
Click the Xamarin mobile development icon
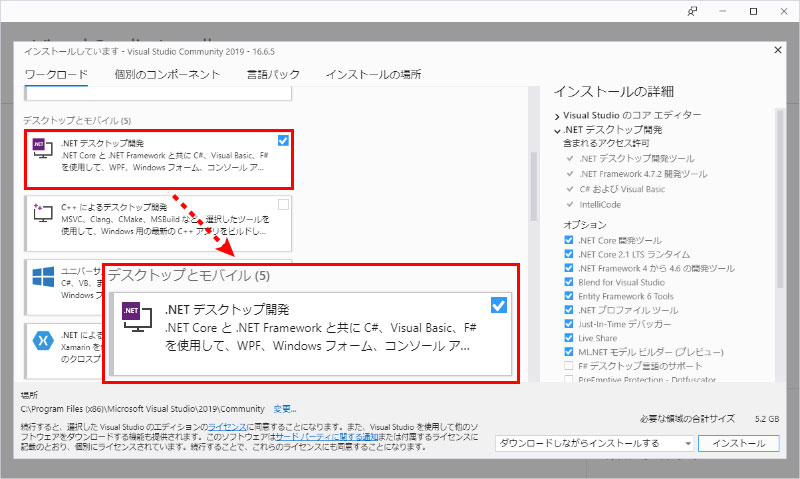point(43,340)
